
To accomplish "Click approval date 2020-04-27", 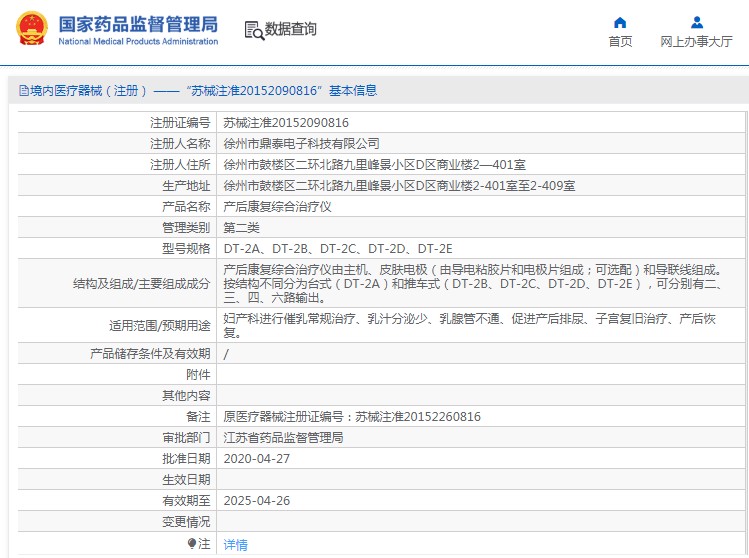I will 257,459.
